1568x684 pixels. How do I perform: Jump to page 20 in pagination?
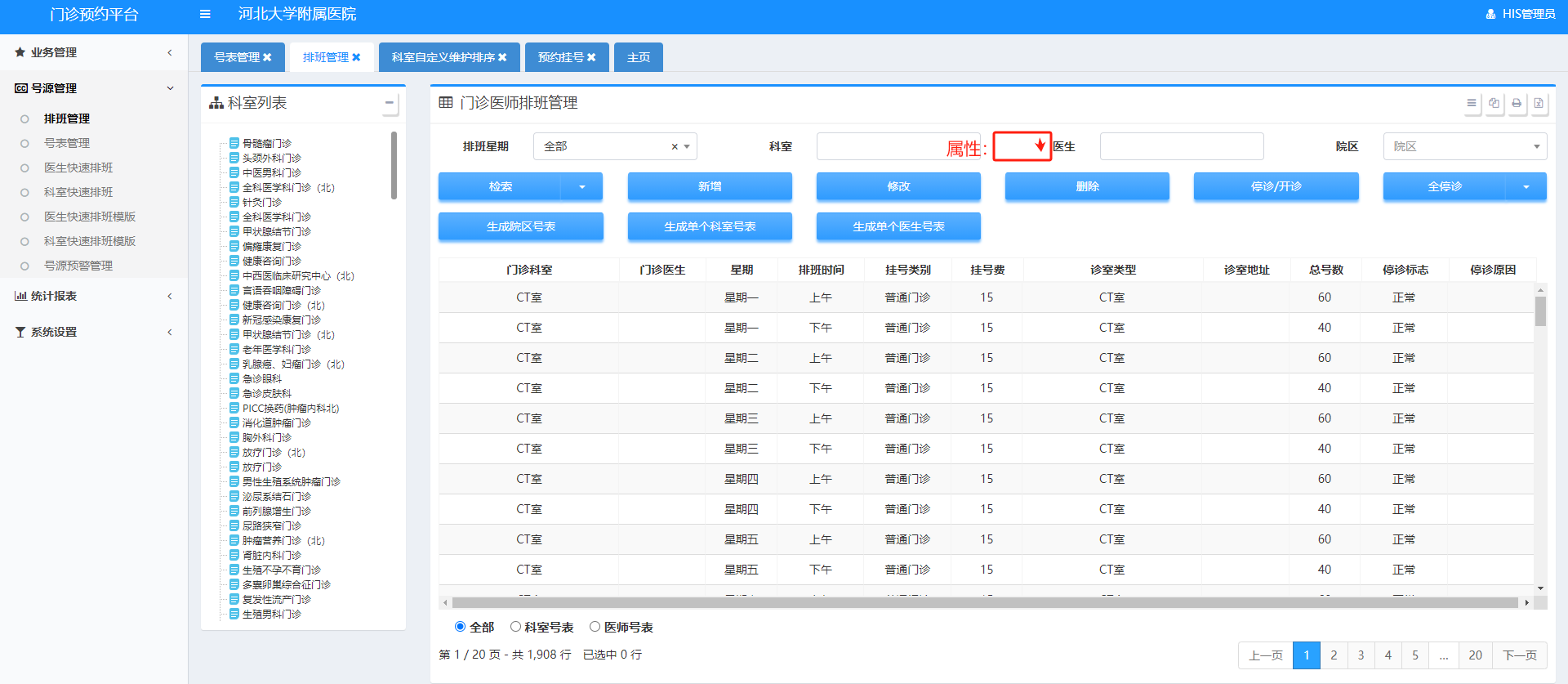tap(1475, 655)
